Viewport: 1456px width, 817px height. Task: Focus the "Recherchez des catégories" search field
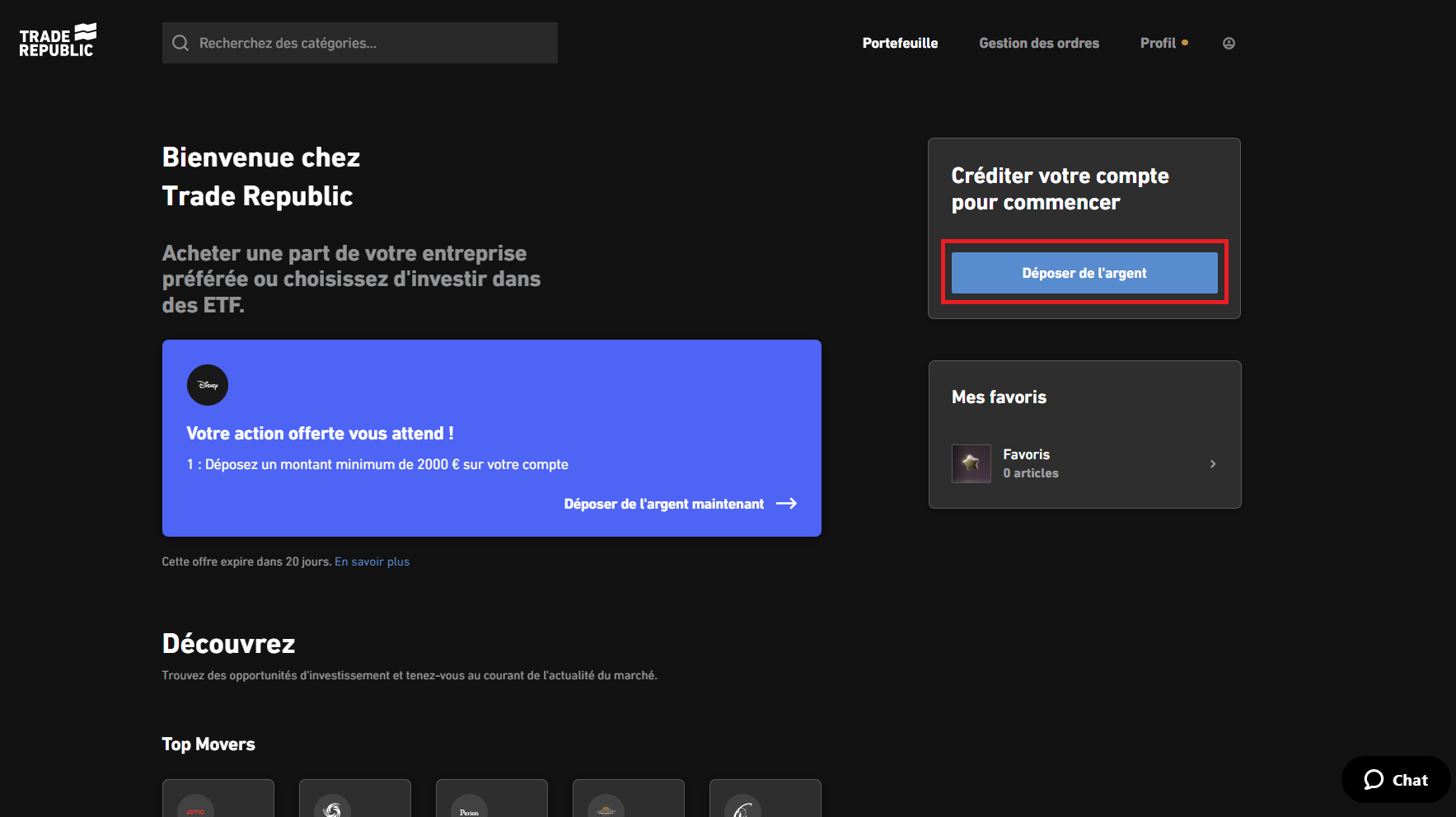[359, 43]
